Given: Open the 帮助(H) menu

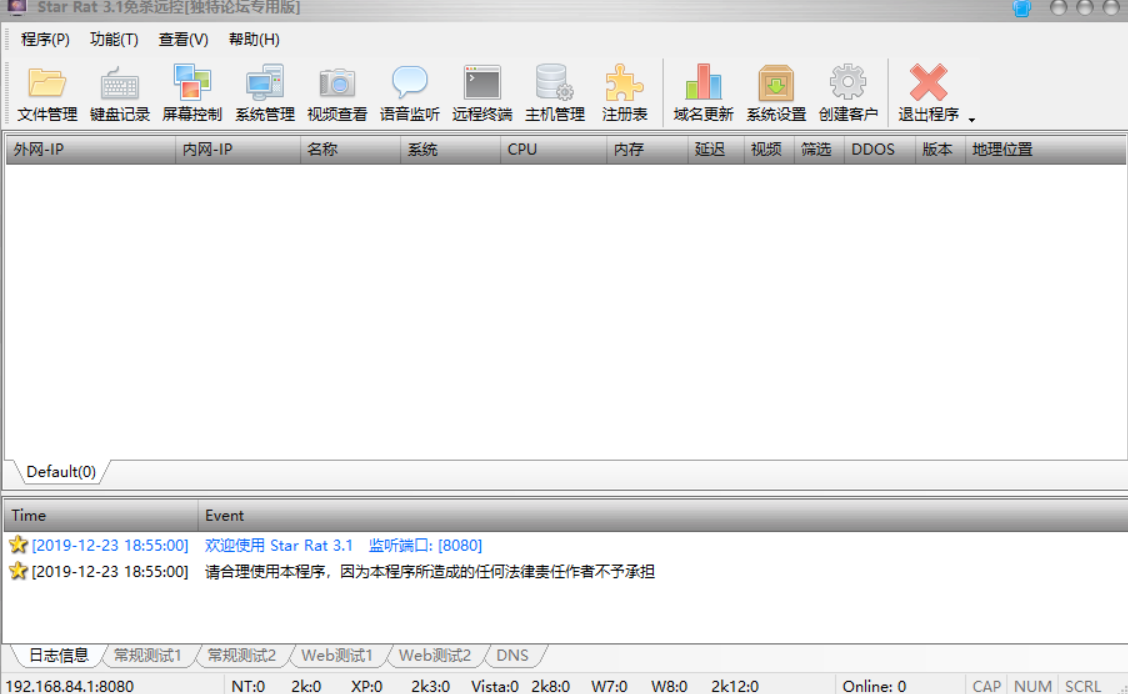Looking at the screenshot, I should click(253, 40).
